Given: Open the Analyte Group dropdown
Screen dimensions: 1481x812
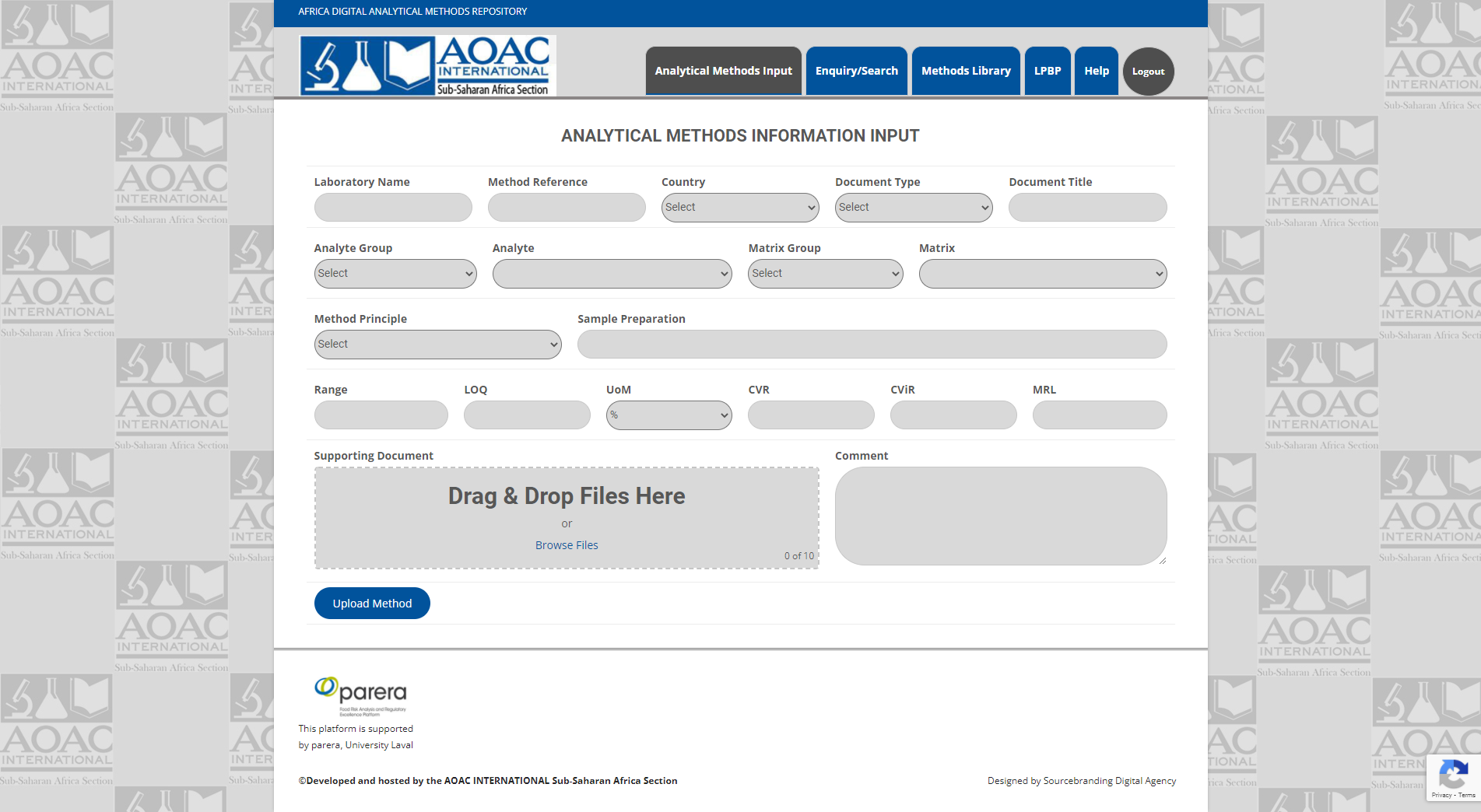Looking at the screenshot, I should tap(395, 274).
